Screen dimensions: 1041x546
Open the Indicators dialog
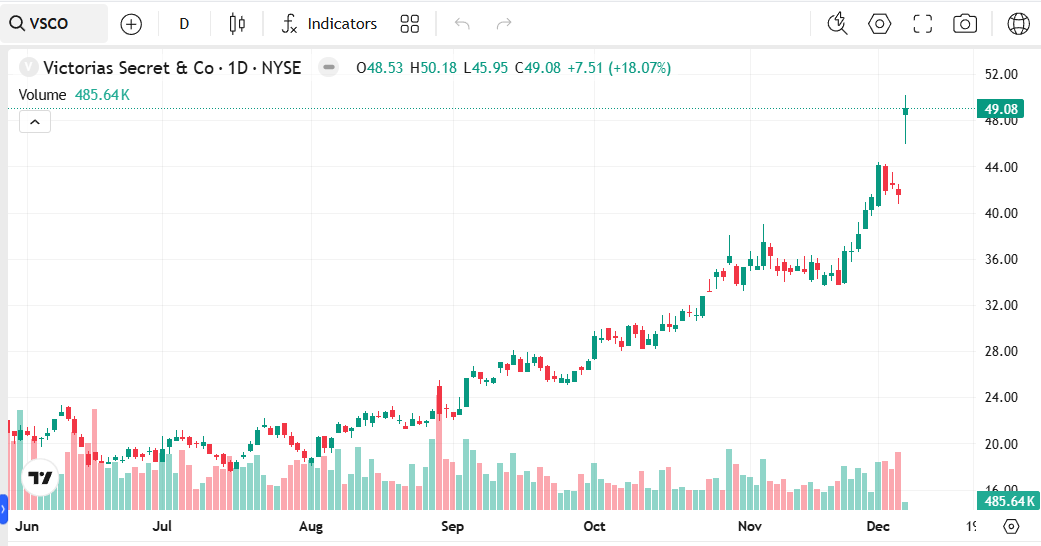point(329,25)
